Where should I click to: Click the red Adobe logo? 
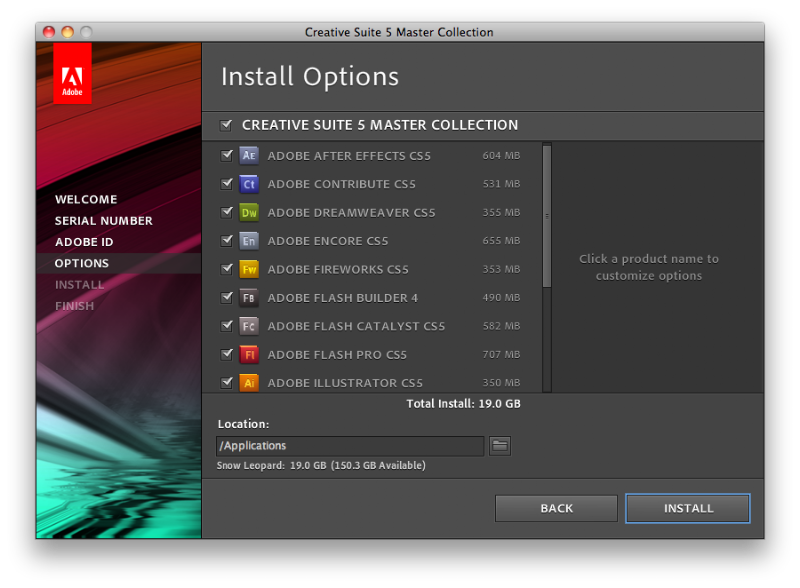72,74
